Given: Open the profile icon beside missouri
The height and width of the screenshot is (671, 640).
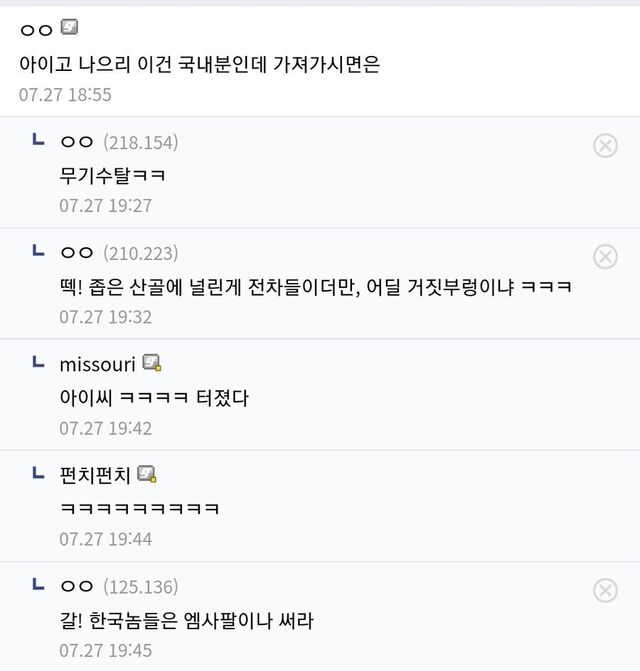Looking at the screenshot, I should [x=152, y=362].
